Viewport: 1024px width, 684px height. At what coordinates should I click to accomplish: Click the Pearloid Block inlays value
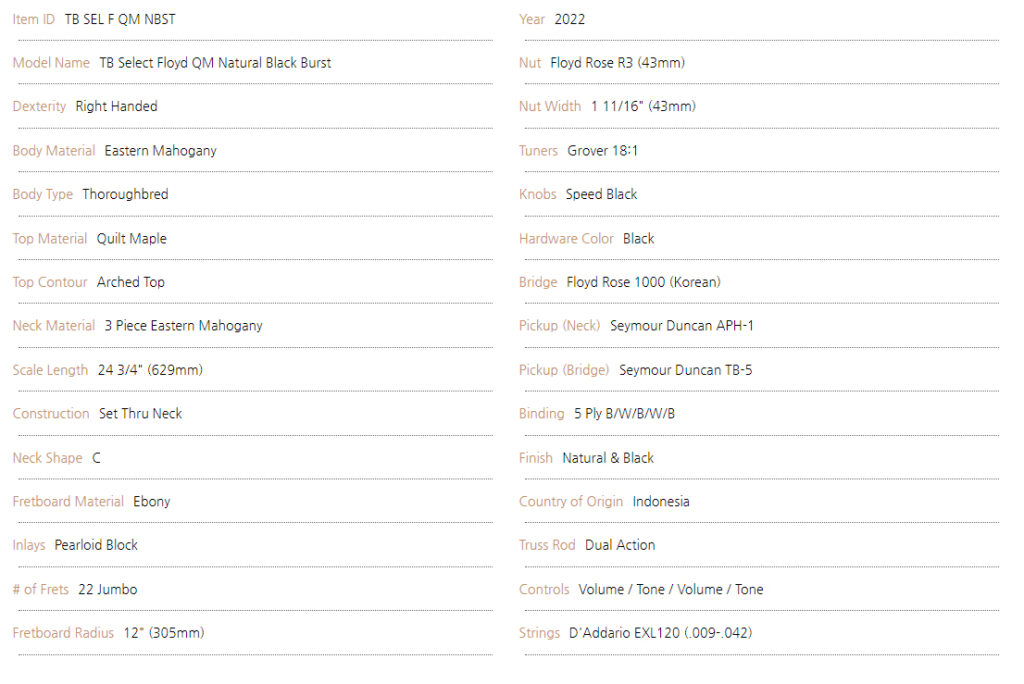(96, 545)
